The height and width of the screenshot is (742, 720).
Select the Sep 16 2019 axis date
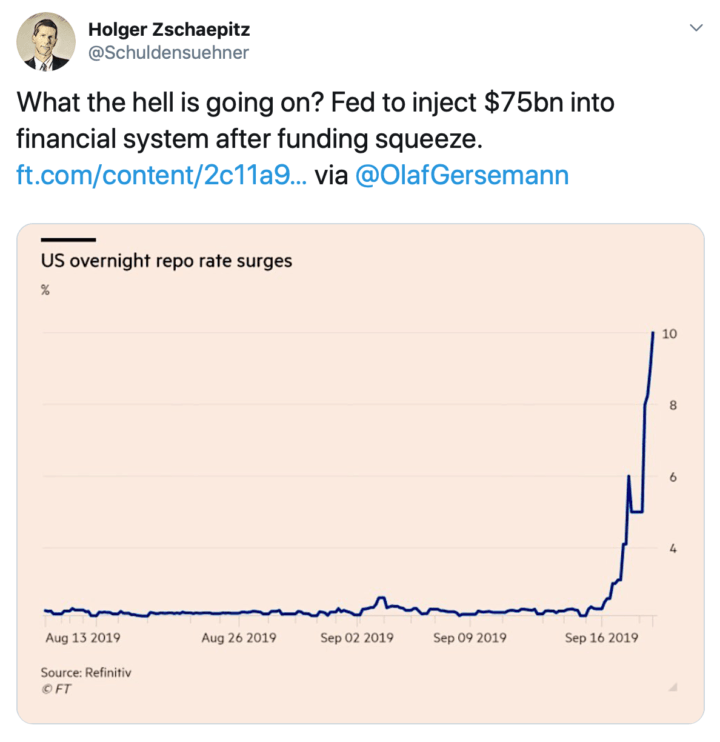click(601, 637)
